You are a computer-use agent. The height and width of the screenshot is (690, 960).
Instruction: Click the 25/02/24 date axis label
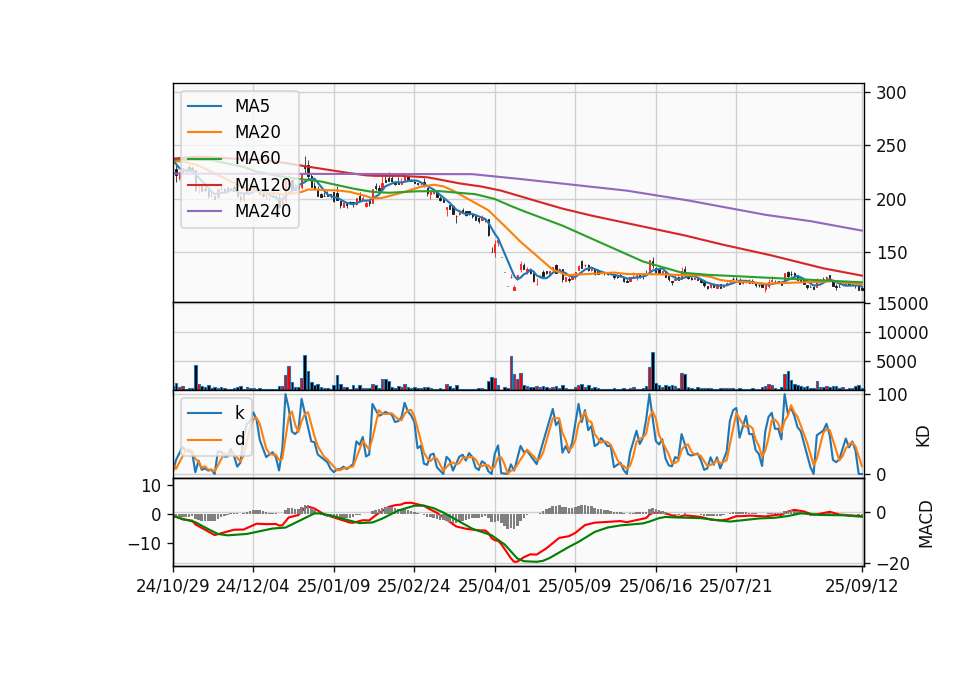point(414,586)
